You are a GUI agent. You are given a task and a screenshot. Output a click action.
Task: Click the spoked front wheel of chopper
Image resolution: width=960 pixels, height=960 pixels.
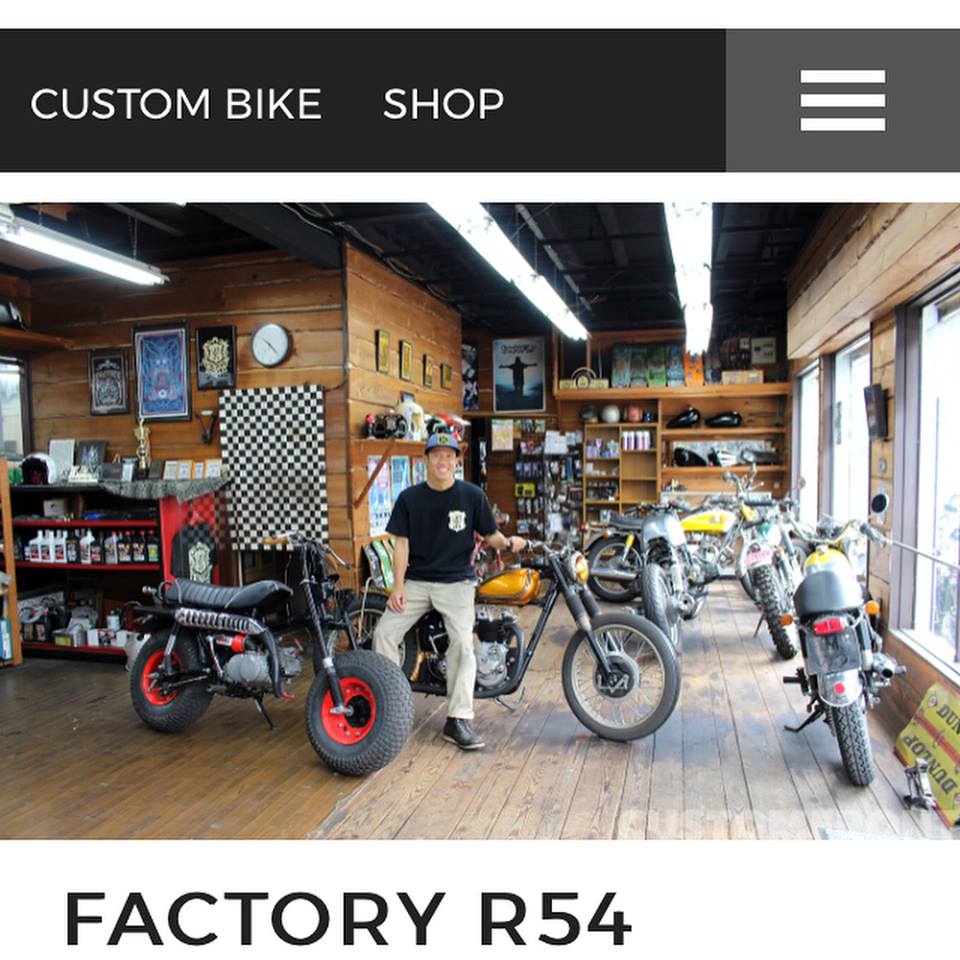pos(621,676)
